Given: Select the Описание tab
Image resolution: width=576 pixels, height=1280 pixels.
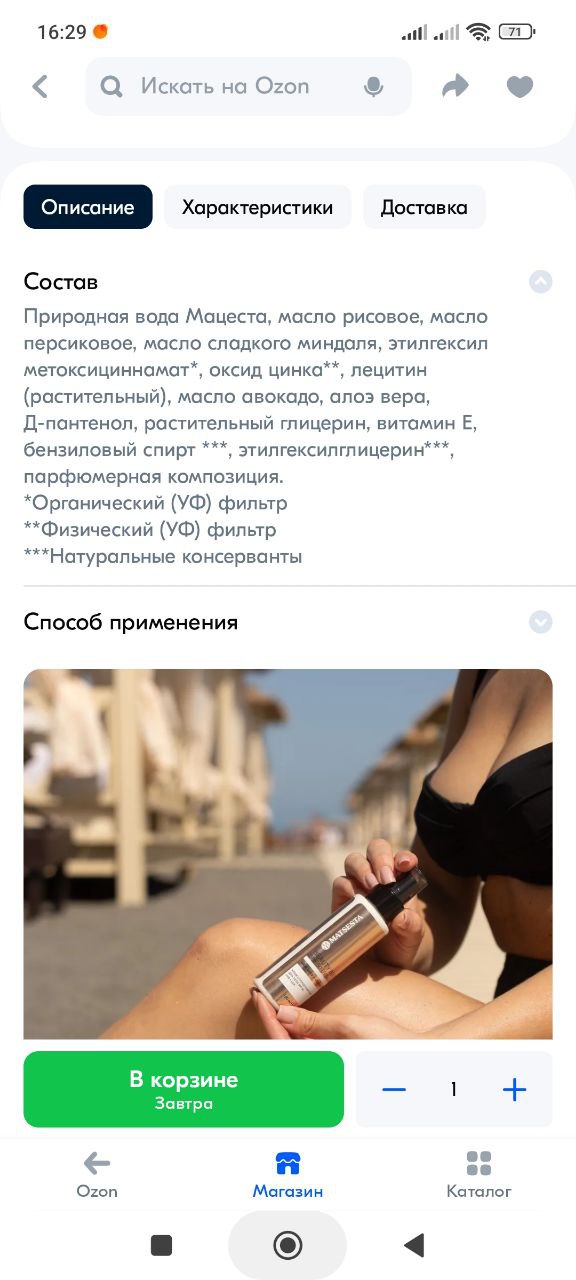Looking at the screenshot, I should [88, 207].
